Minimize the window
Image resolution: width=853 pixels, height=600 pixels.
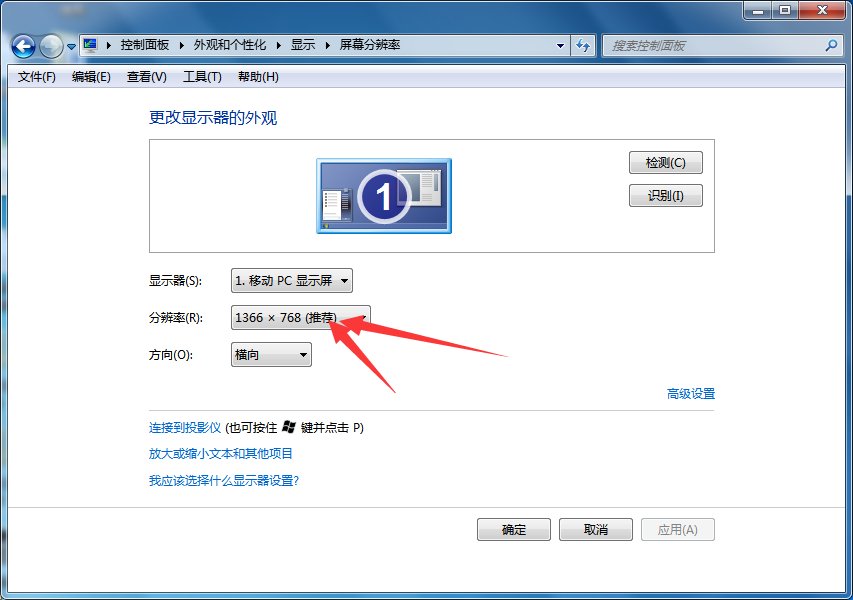tap(759, 10)
